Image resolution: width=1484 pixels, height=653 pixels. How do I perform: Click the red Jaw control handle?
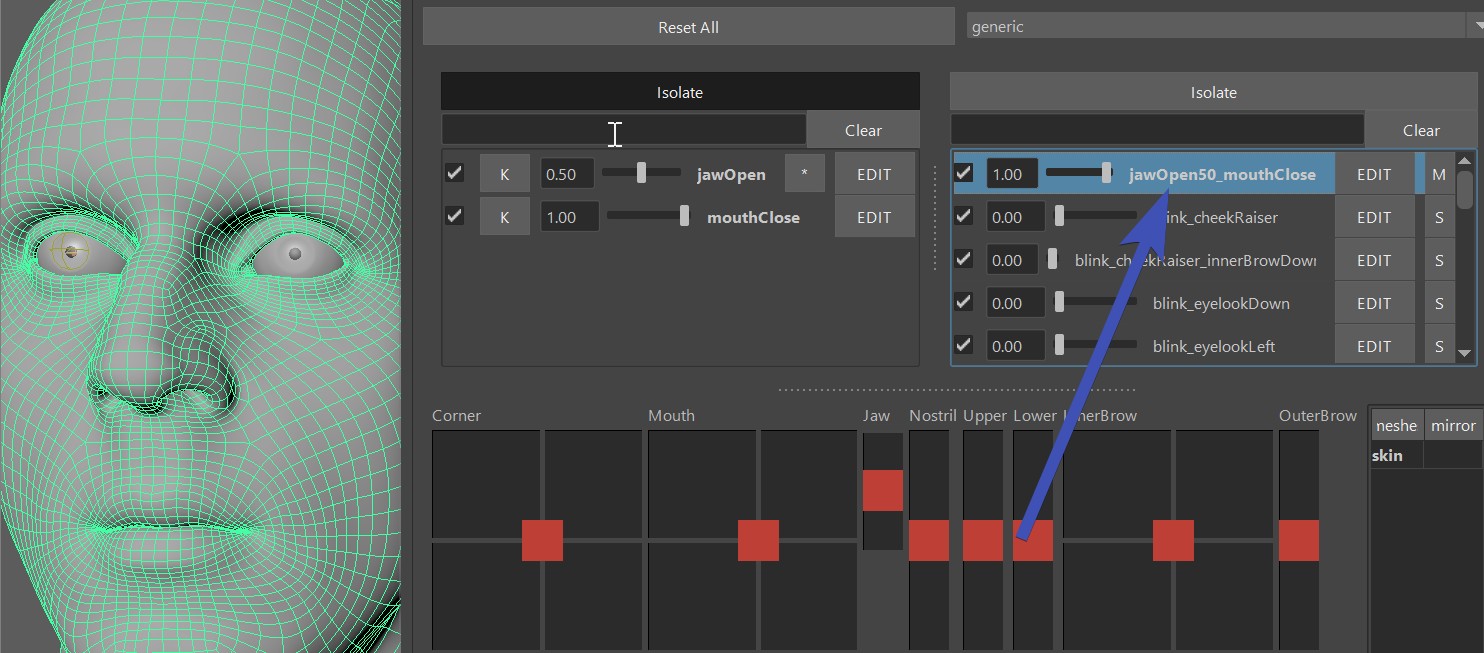point(882,490)
